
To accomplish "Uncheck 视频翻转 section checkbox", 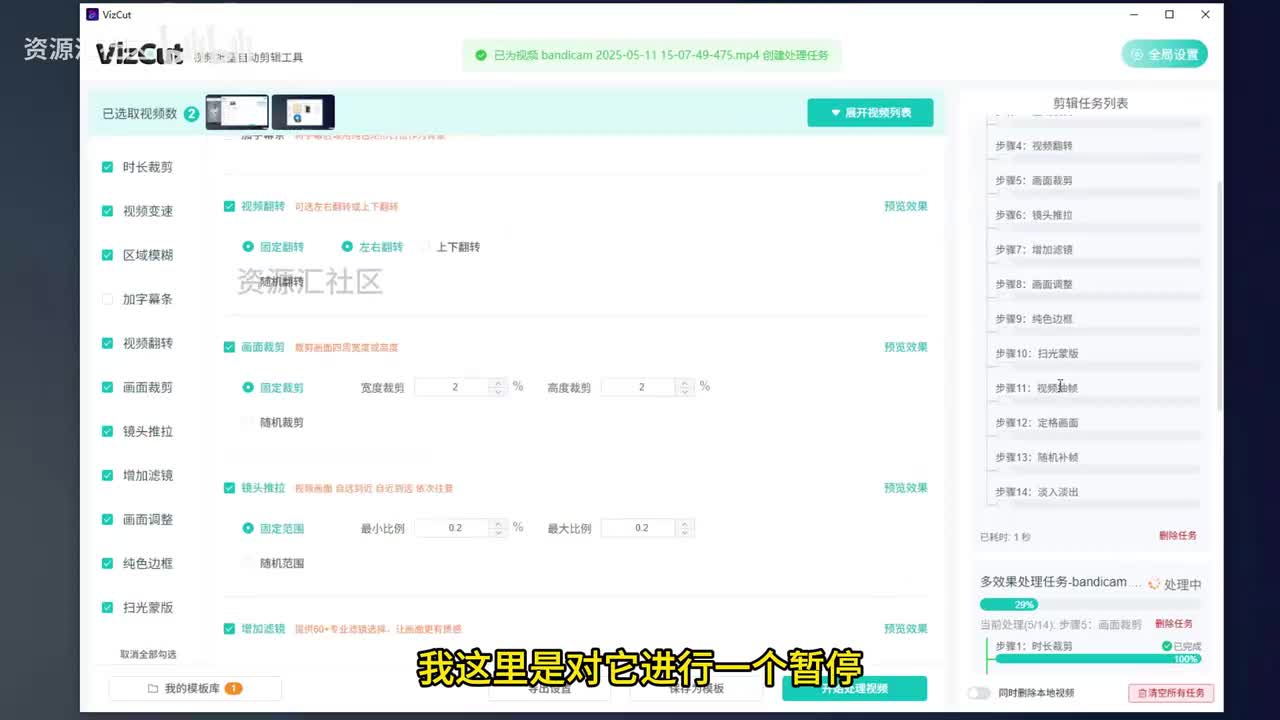I will (229, 206).
